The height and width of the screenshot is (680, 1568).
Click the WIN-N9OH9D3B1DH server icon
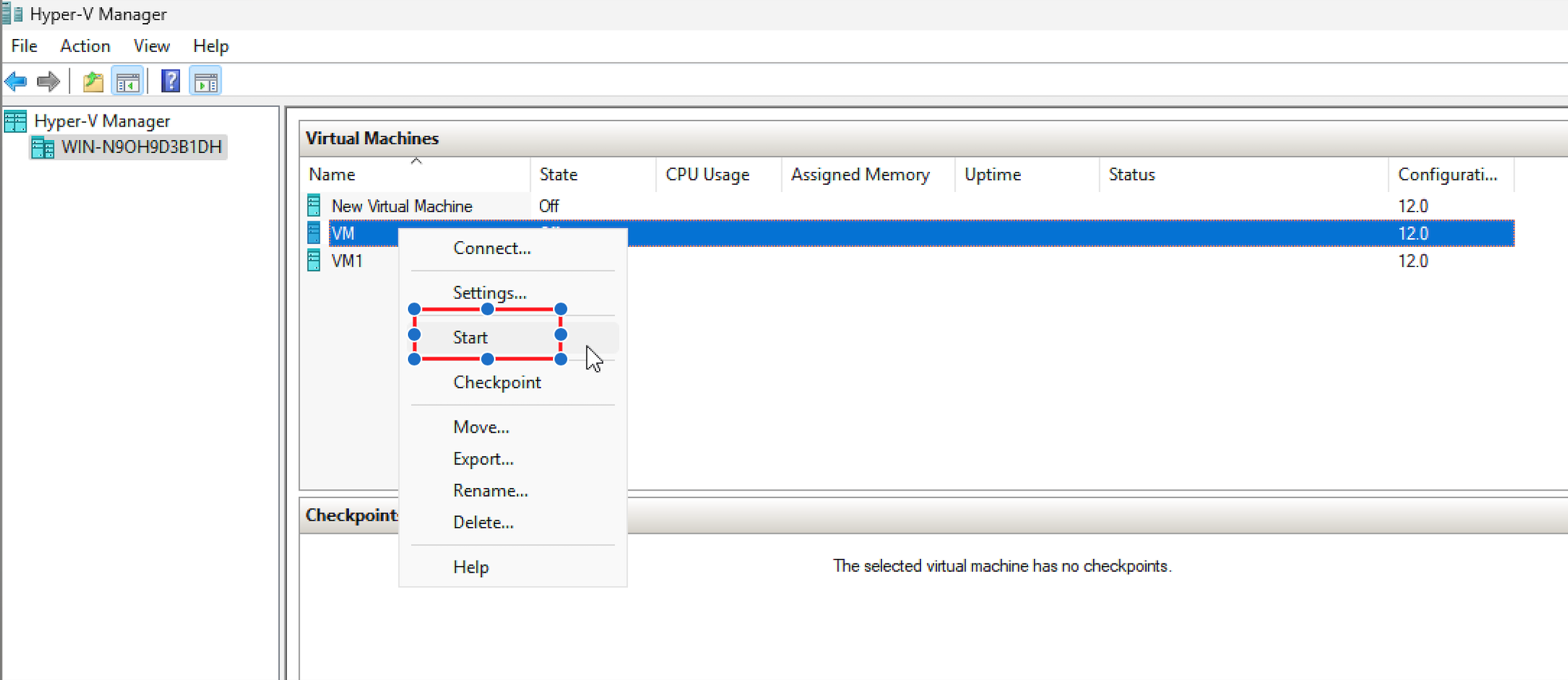[x=42, y=147]
